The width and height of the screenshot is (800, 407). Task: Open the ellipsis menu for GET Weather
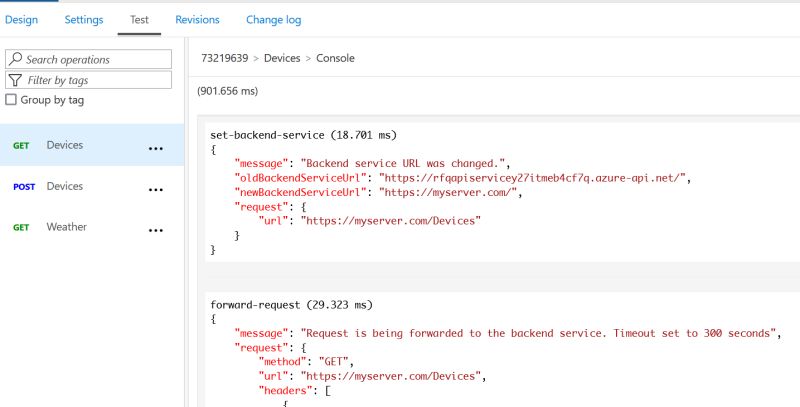(x=156, y=231)
